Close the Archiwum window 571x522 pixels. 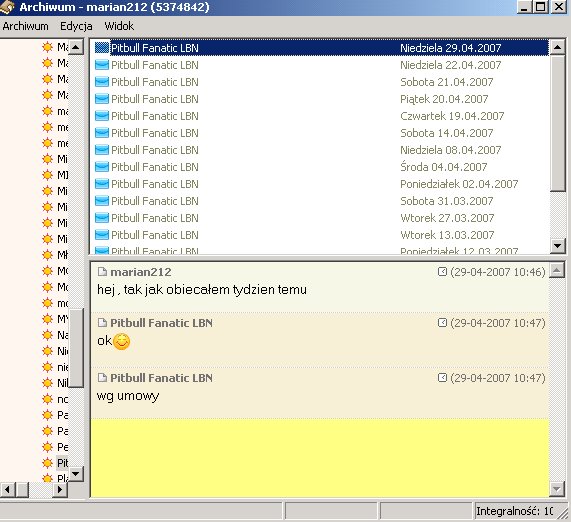[x=559, y=7]
